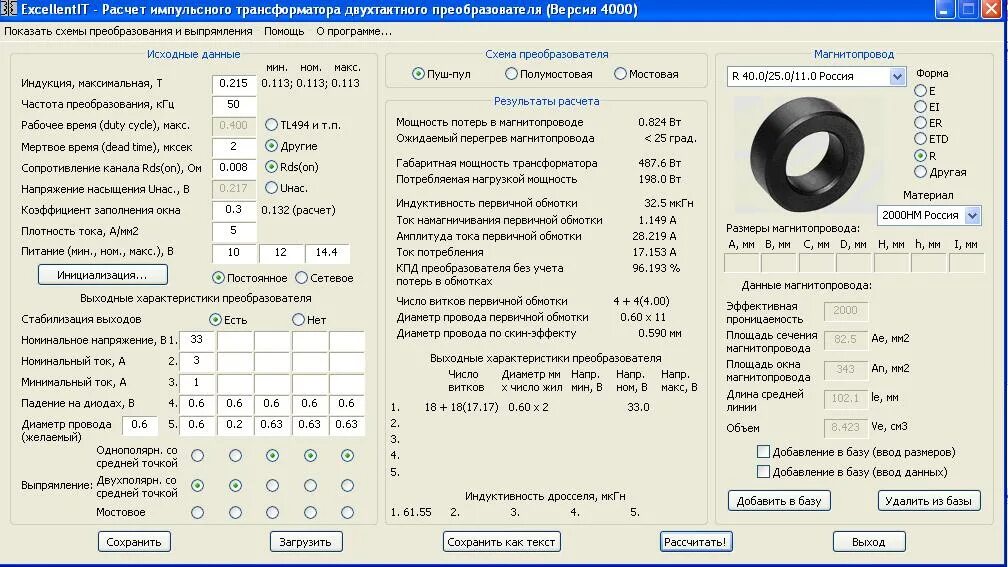Click the window fill factor field 0.3

tap(234, 210)
